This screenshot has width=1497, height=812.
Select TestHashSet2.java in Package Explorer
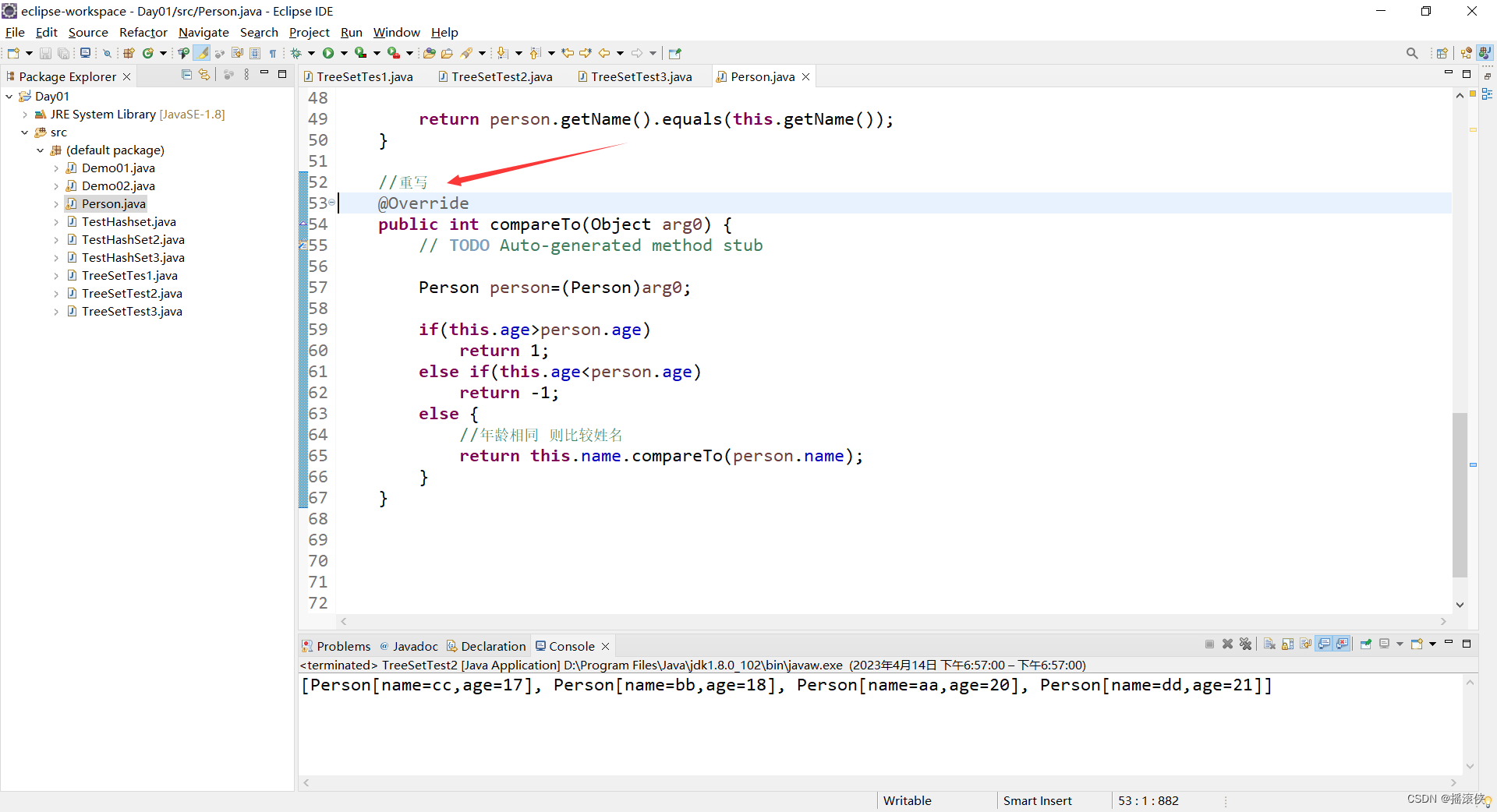126,240
